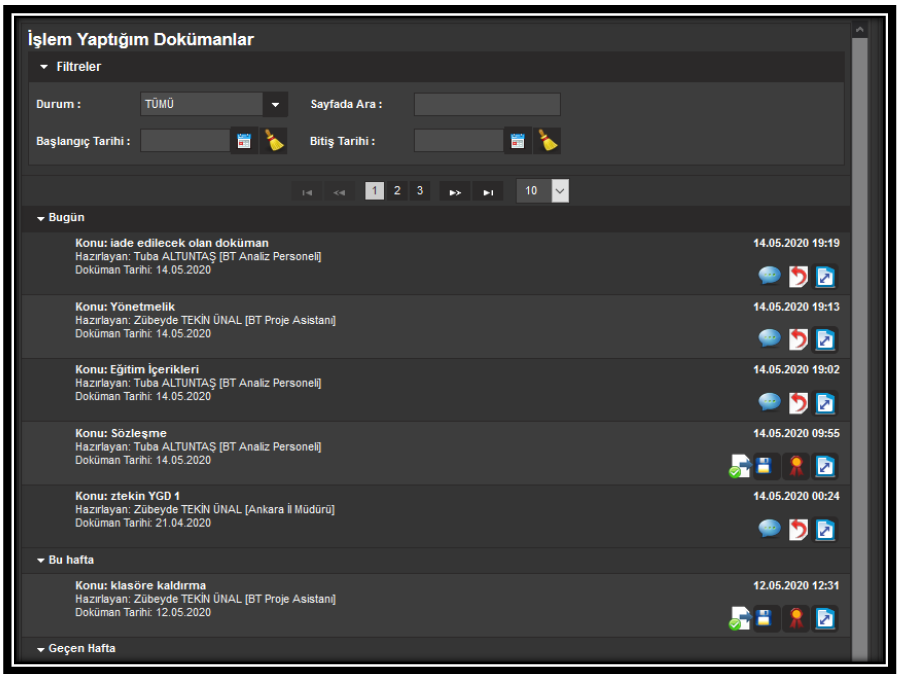The image size is (899, 674).
Task: Click forward document icon for klasöre kaldırma
Action: pos(739,619)
